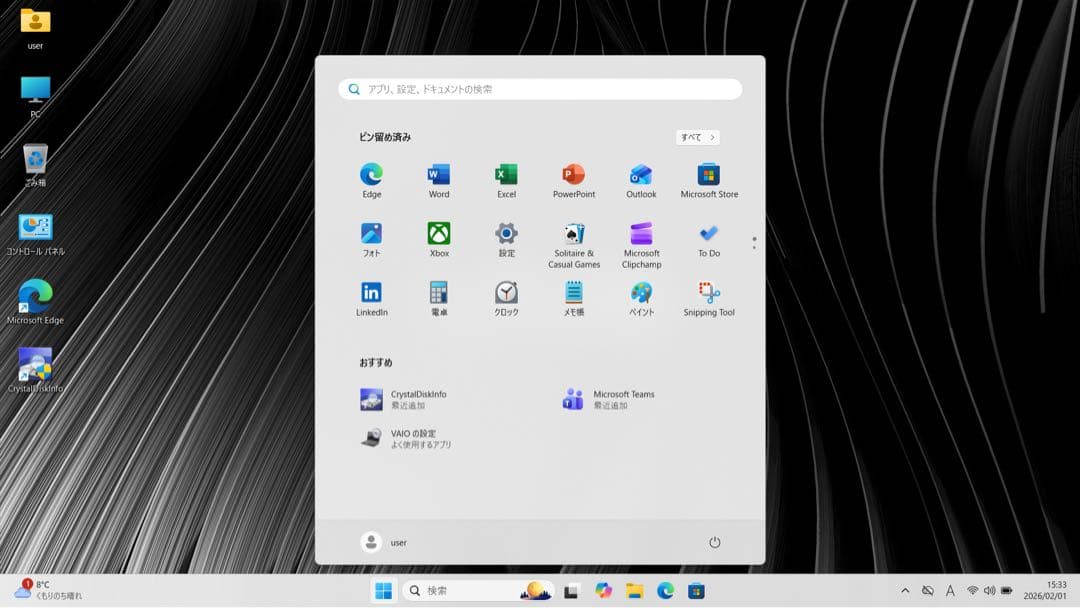The image size is (1080, 608).
Task: Open the user account options
Action: point(383,542)
